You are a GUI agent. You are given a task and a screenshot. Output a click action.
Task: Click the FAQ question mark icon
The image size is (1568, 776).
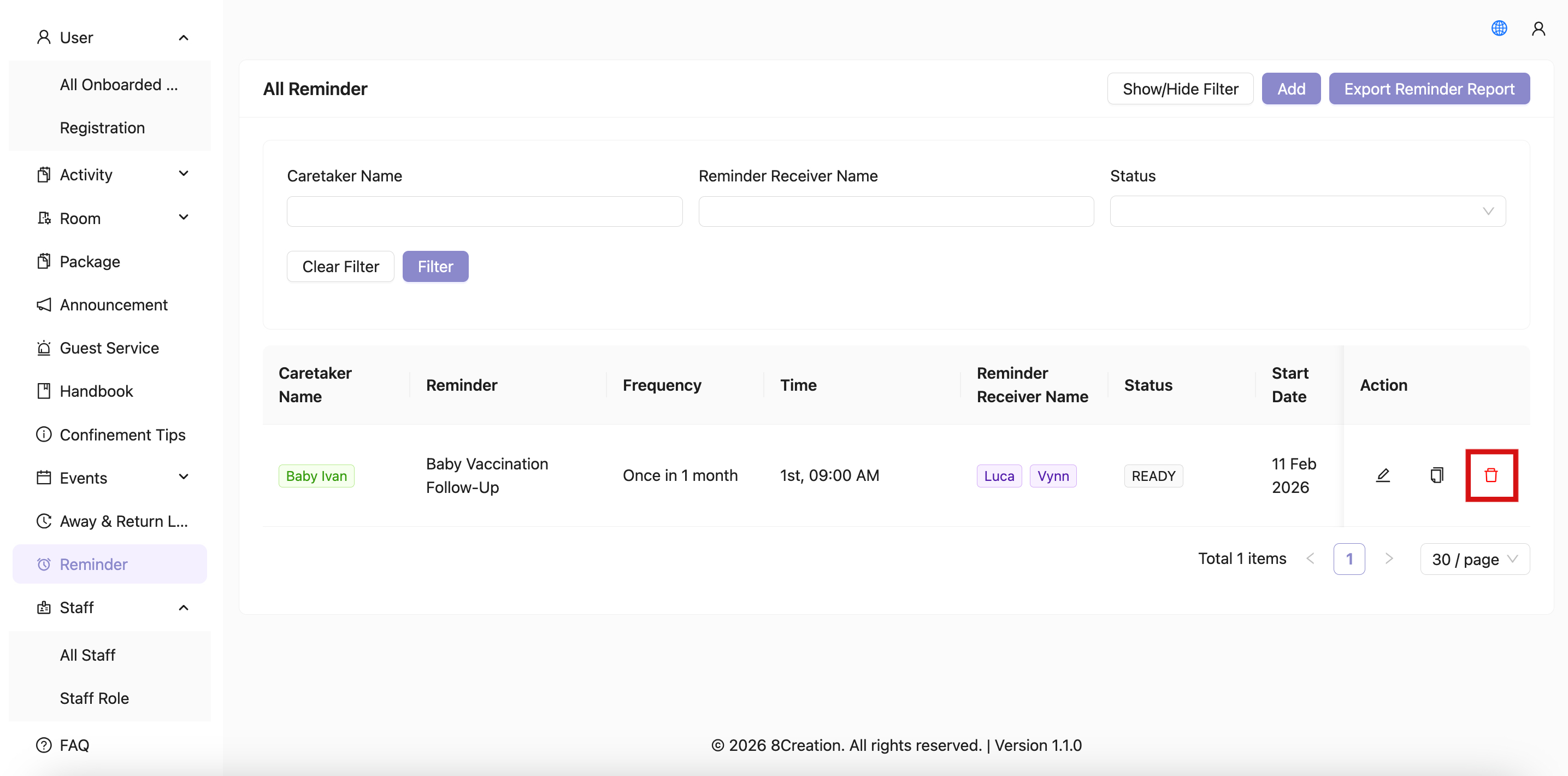click(x=44, y=745)
